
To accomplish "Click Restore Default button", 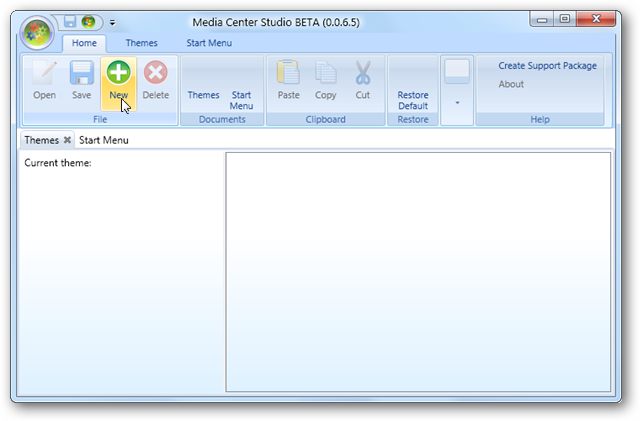I will point(413,100).
